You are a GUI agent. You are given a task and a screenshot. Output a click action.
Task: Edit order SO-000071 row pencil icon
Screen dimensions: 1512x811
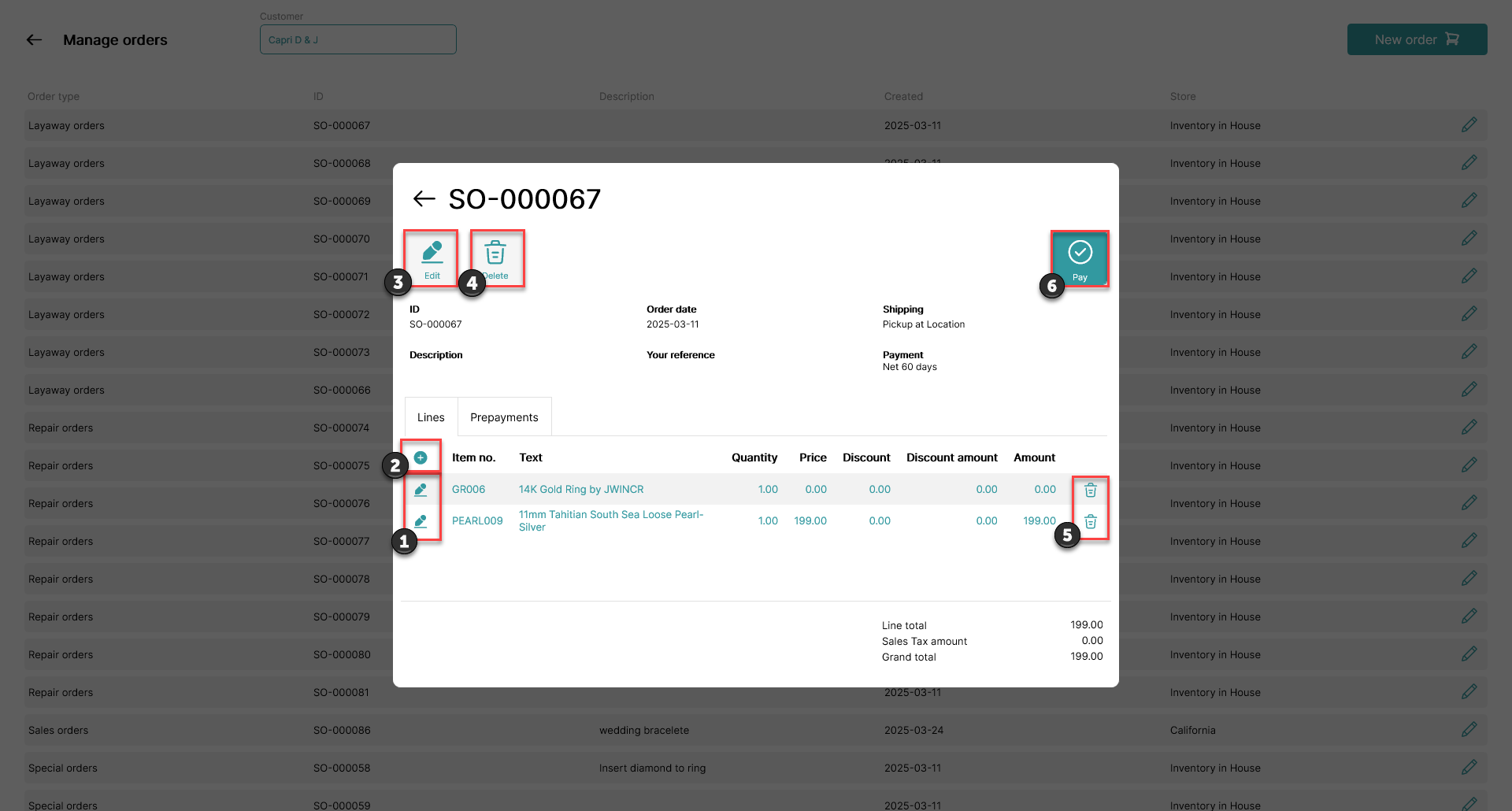click(x=1469, y=276)
